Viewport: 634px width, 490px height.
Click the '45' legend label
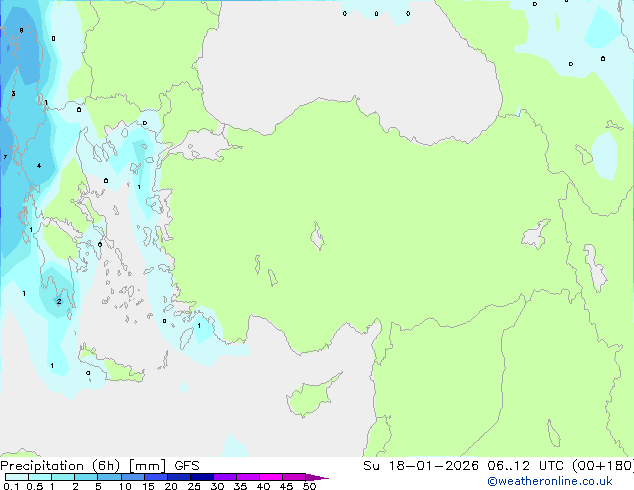pos(286,486)
